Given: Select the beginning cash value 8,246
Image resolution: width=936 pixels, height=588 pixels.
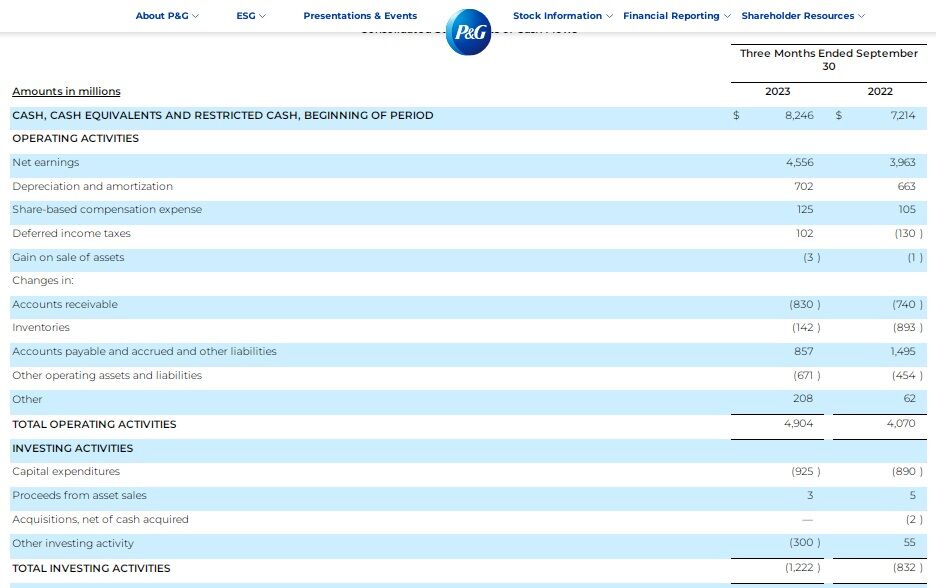Looking at the screenshot, I should (799, 115).
